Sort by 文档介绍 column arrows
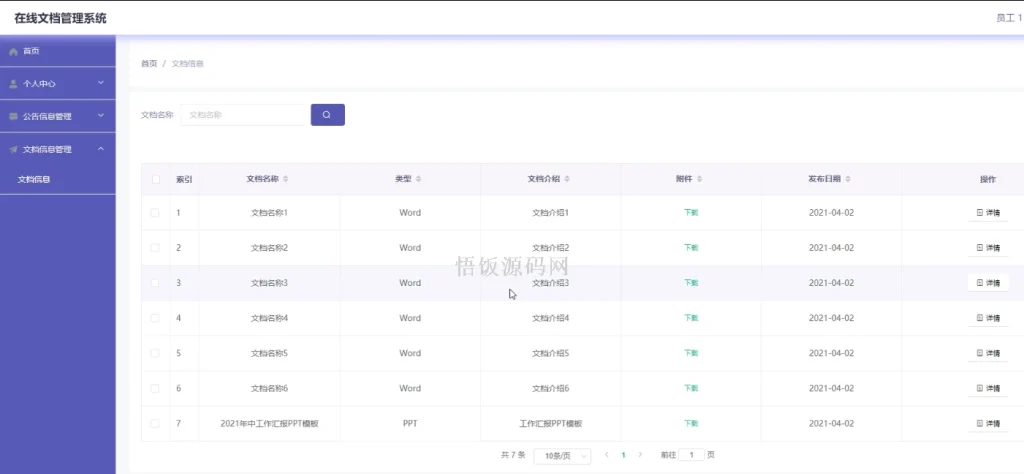 coord(567,179)
